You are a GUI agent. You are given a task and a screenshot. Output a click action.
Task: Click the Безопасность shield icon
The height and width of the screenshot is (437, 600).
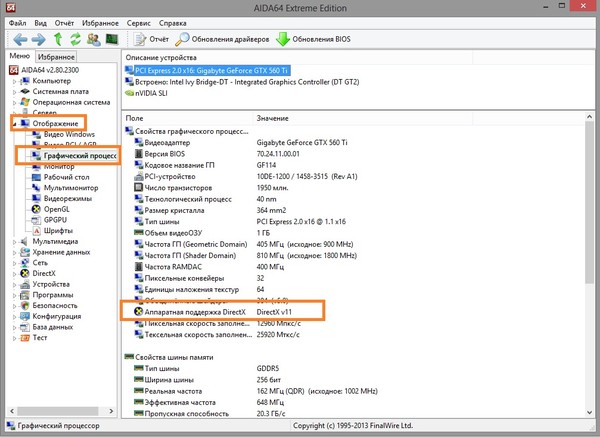click(25, 306)
